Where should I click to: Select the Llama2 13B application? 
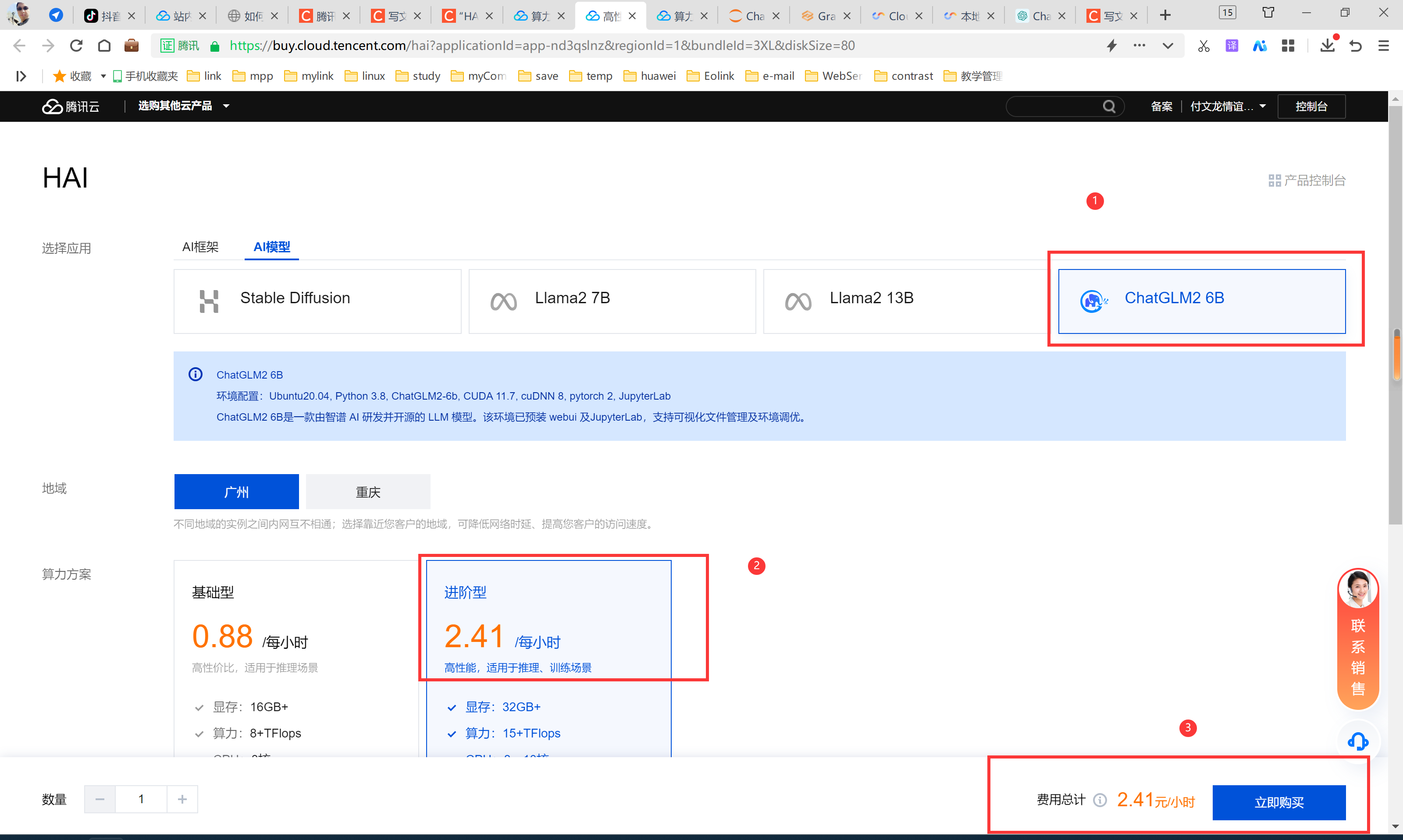(x=907, y=301)
